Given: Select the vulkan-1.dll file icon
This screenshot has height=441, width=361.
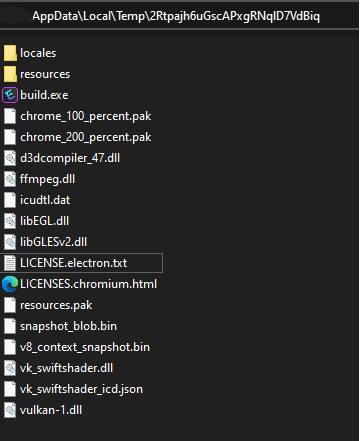Looking at the screenshot, I should [x=10, y=410].
